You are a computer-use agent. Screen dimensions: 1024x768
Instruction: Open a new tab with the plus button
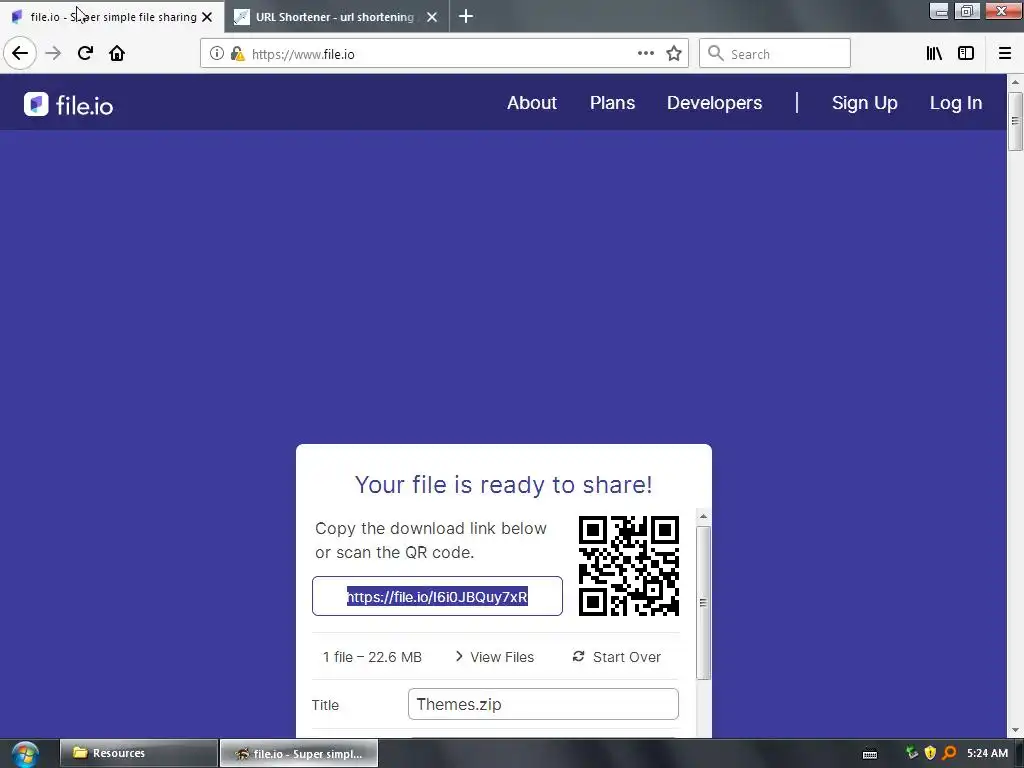click(466, 17)
